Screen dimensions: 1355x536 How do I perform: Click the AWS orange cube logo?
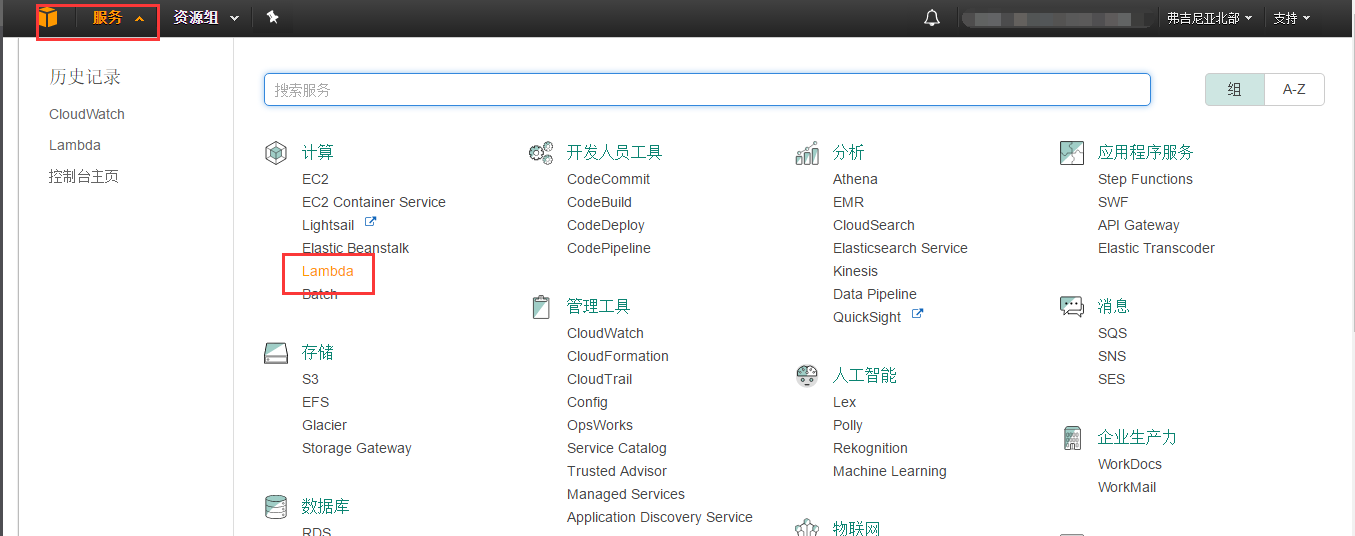[x=48, y=18]
